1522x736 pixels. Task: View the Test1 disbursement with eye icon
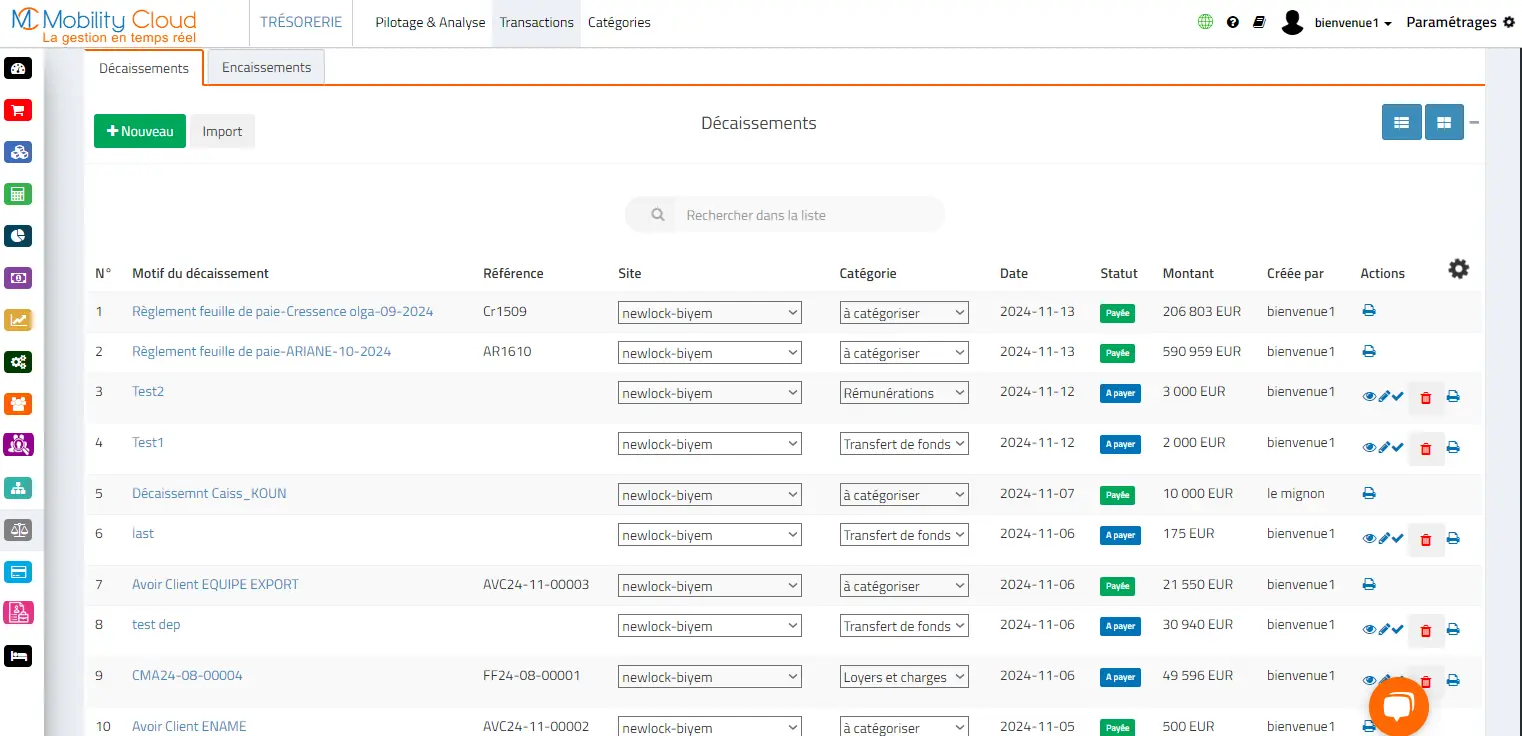1369,448
